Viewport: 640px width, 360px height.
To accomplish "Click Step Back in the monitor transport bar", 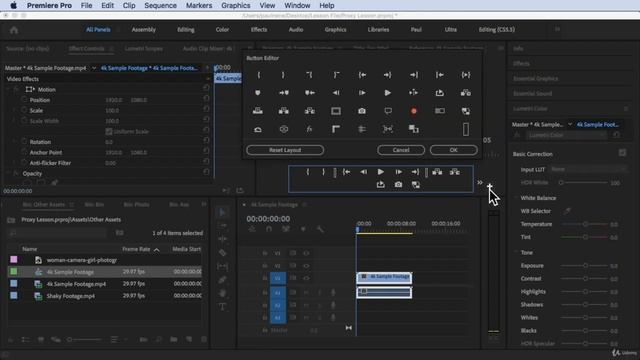I will point(363,172).
